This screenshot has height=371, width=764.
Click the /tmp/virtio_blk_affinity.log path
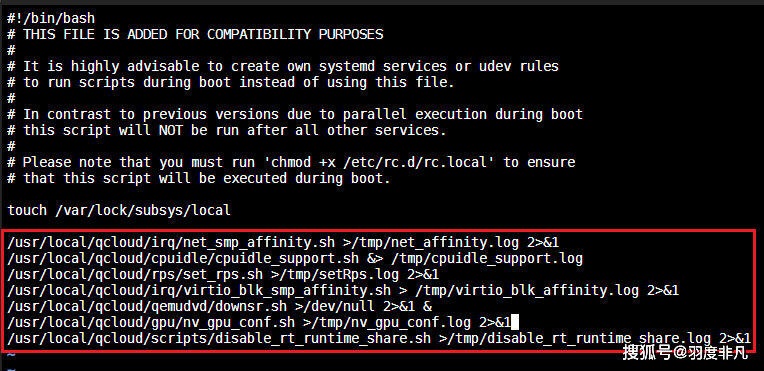coord(527,291)
